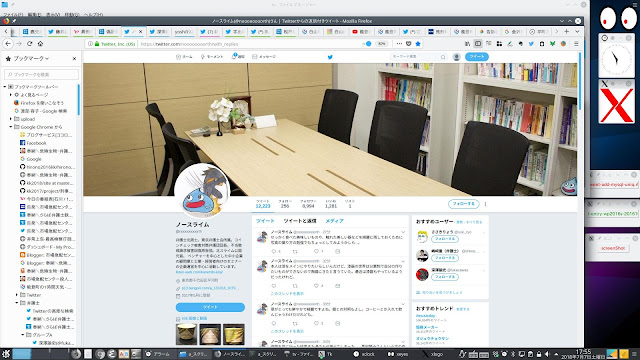Follow the first suggested user
Image resolution: width=640 pixels, height=360 pixels.
point(444,239)
